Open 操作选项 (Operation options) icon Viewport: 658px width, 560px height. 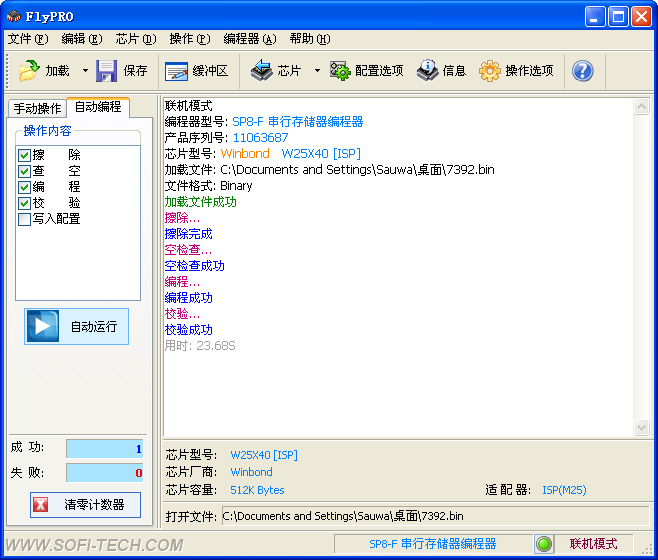pos(490,71)
